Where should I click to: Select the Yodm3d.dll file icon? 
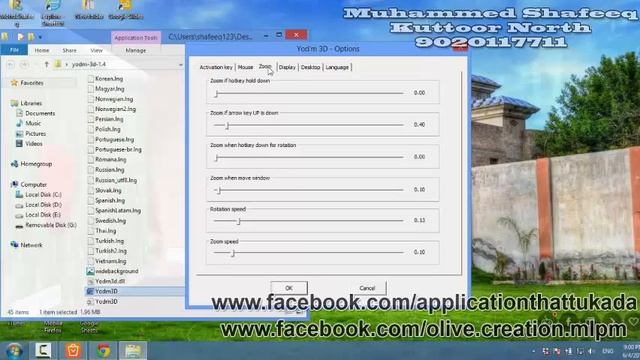click(x=90, y=282)
